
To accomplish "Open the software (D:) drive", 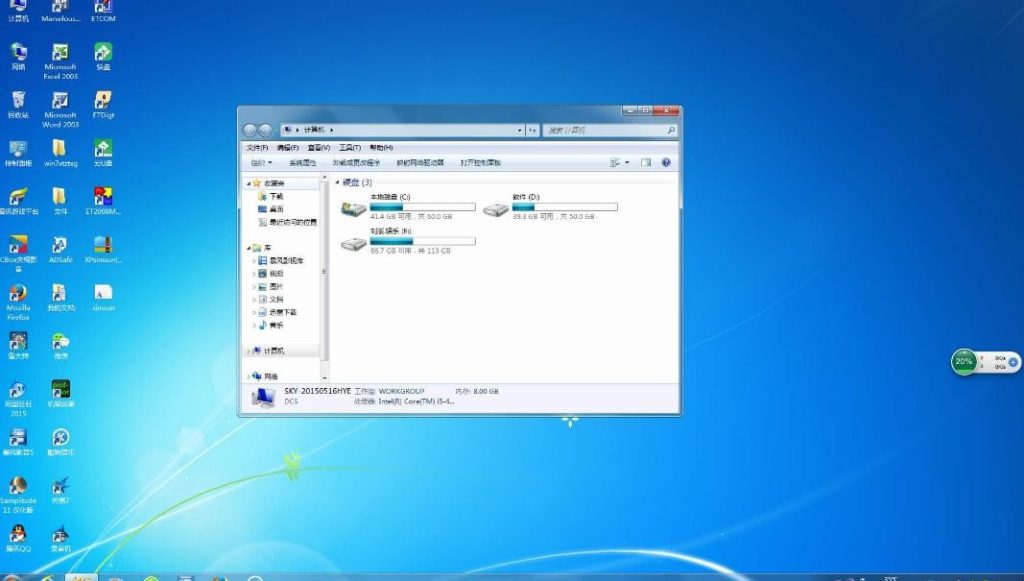I will [496, 208].
